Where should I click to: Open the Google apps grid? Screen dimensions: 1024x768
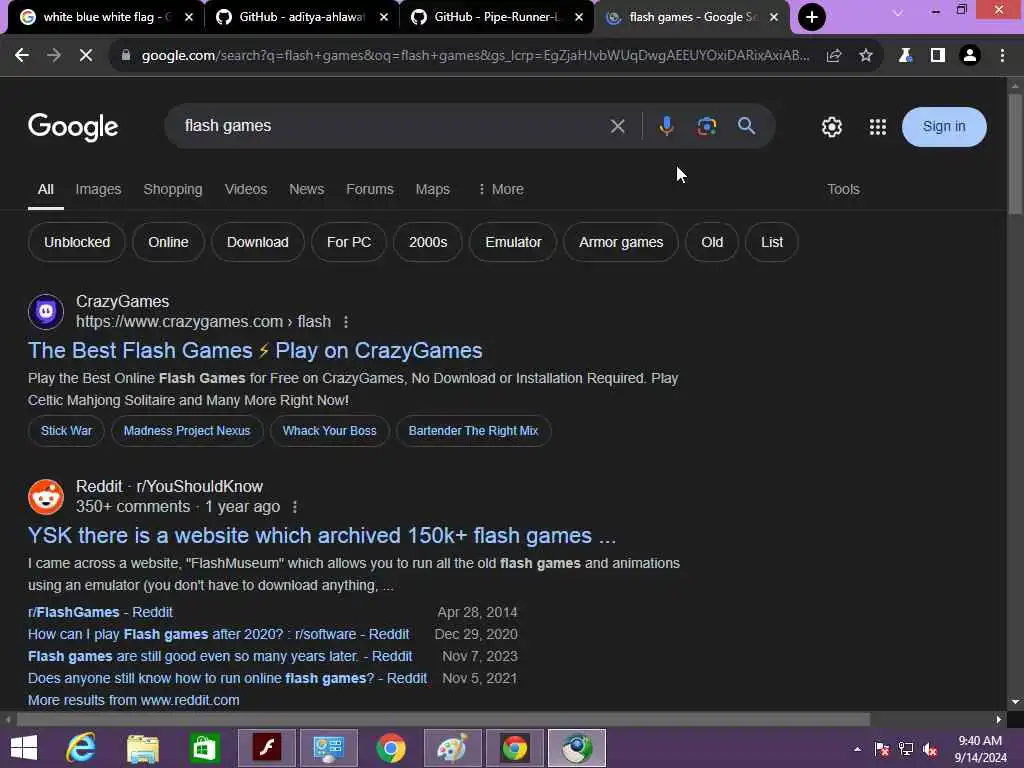coord(878,127)
